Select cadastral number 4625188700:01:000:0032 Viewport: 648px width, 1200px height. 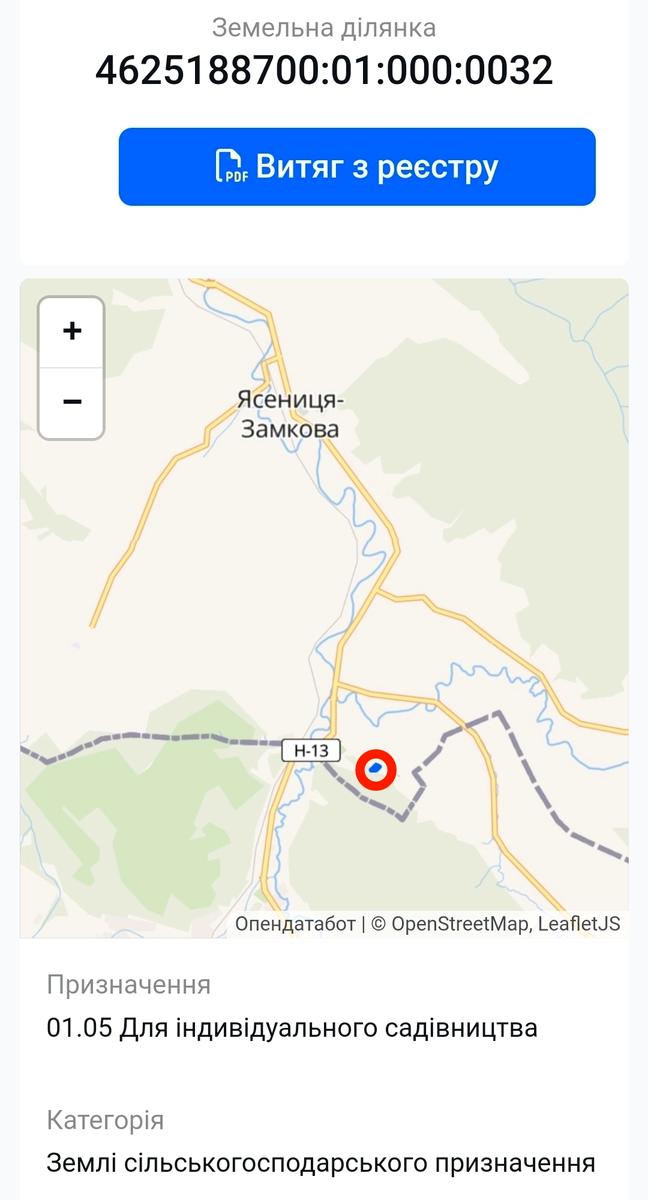point(324,70)
